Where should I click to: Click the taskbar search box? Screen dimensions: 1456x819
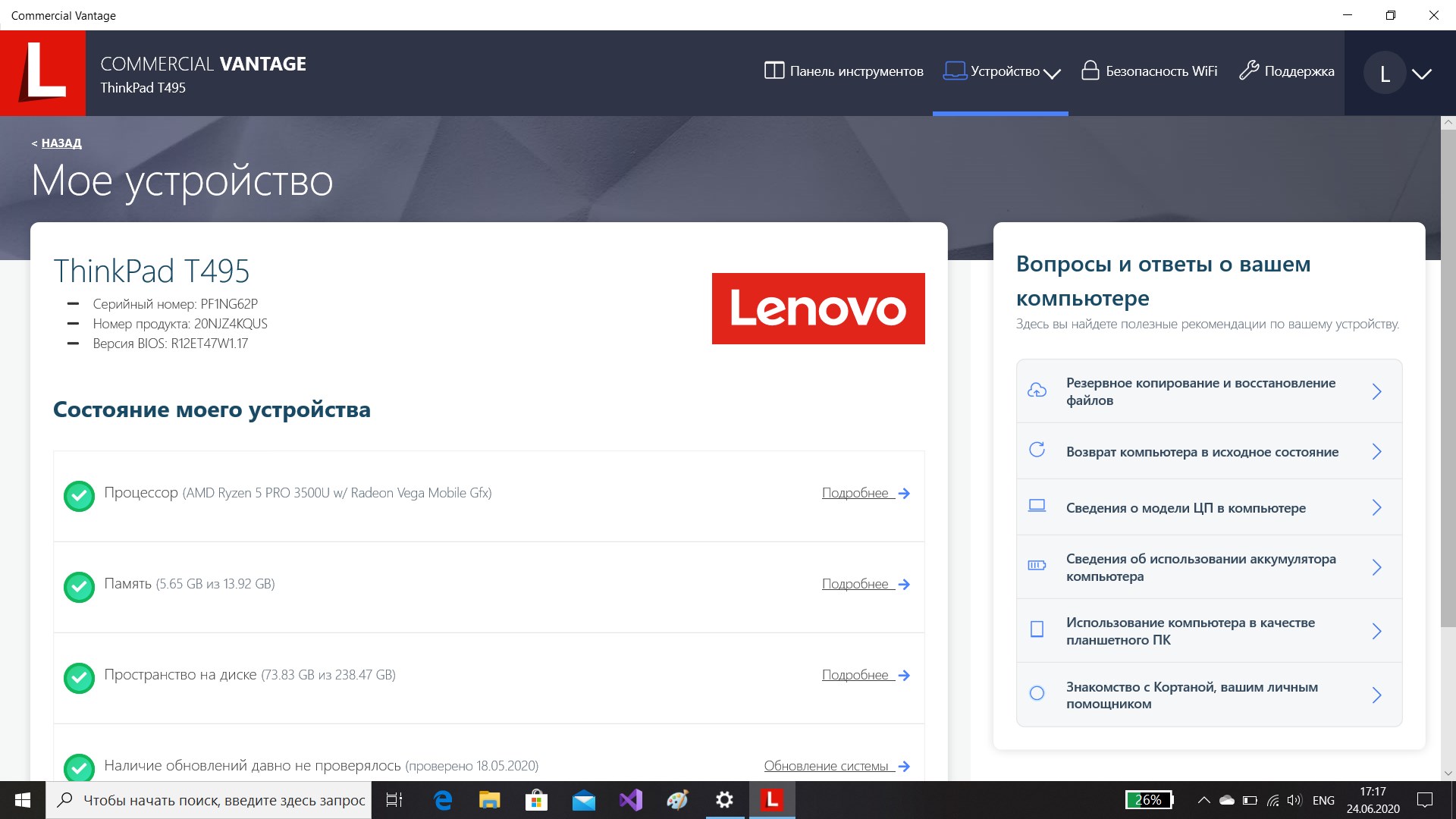pos(209,800)
